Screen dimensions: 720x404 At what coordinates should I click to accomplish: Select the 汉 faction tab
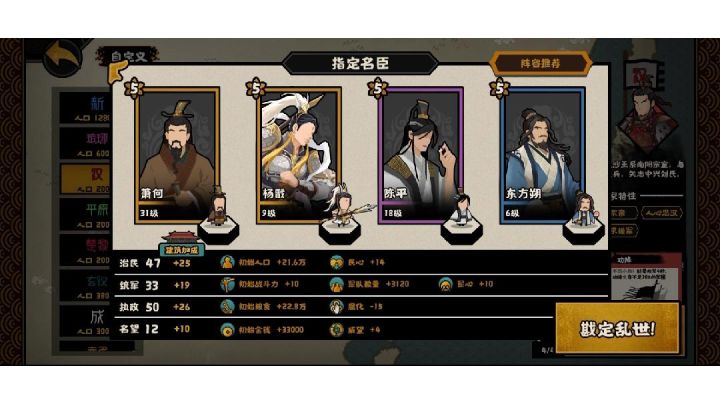coord(86,179)
